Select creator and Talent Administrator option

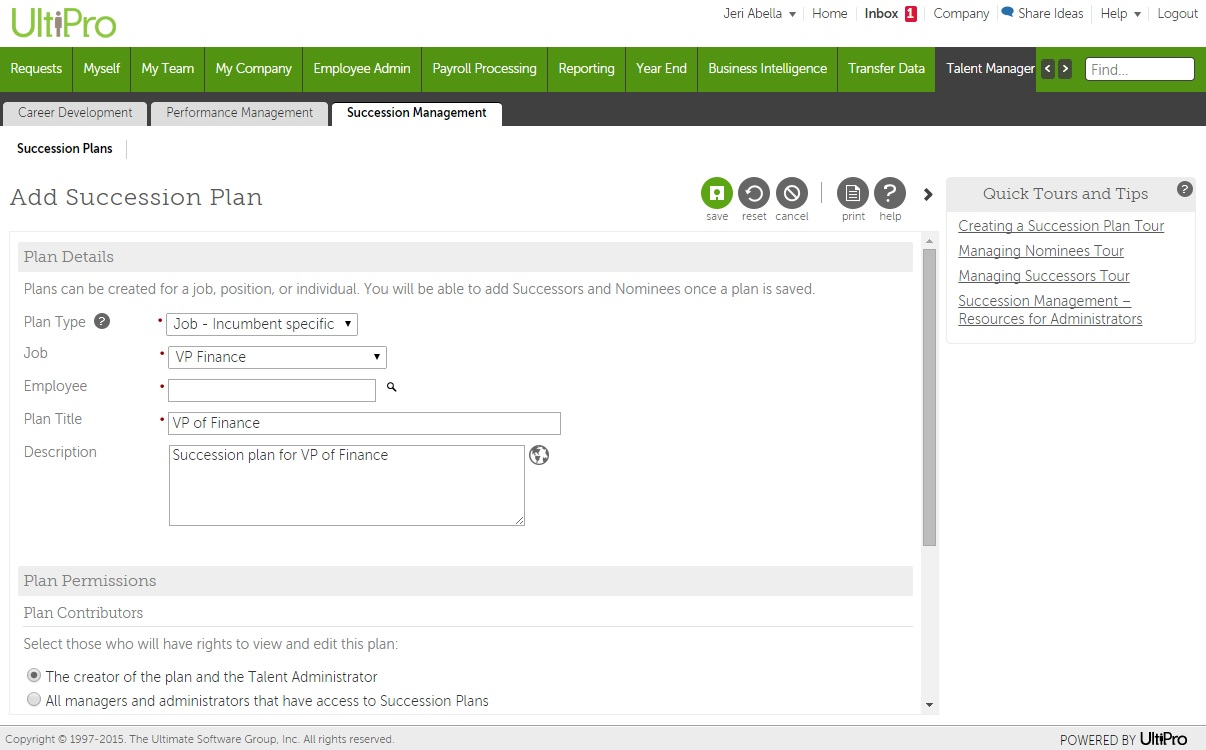click(x=34, y=676)
